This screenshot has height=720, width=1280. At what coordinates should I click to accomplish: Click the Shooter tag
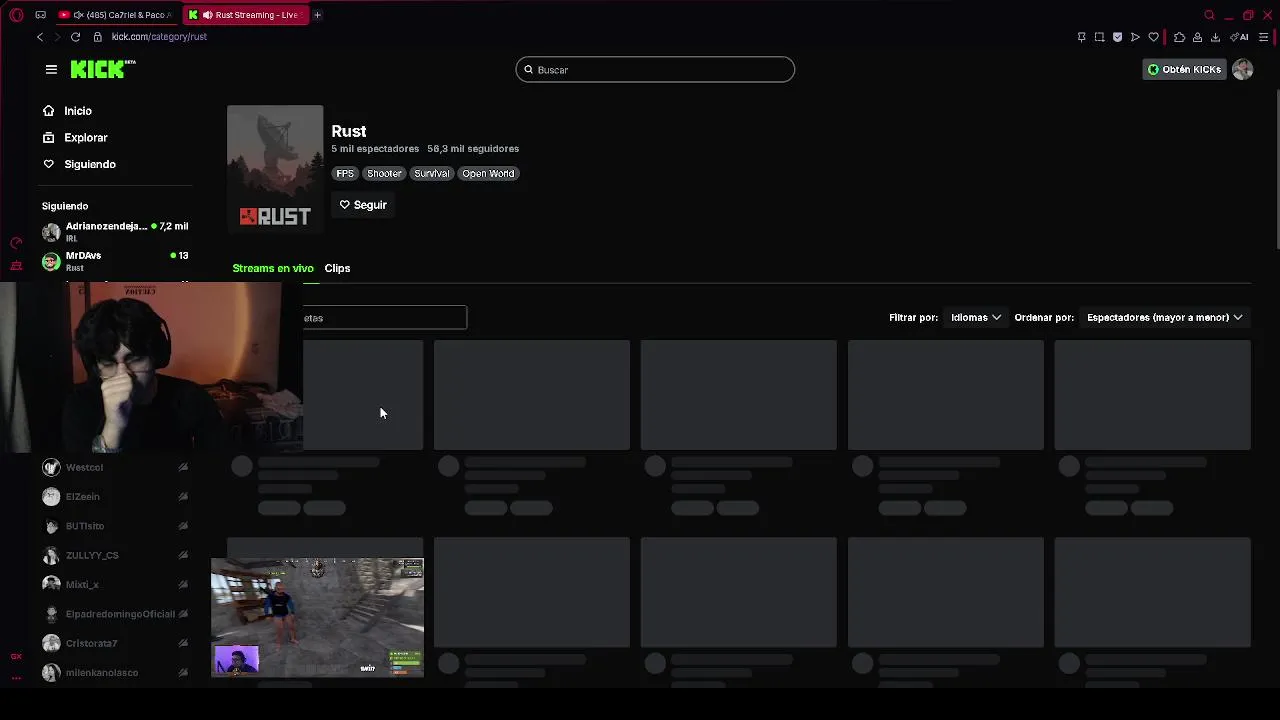click(x=384, y=173)
